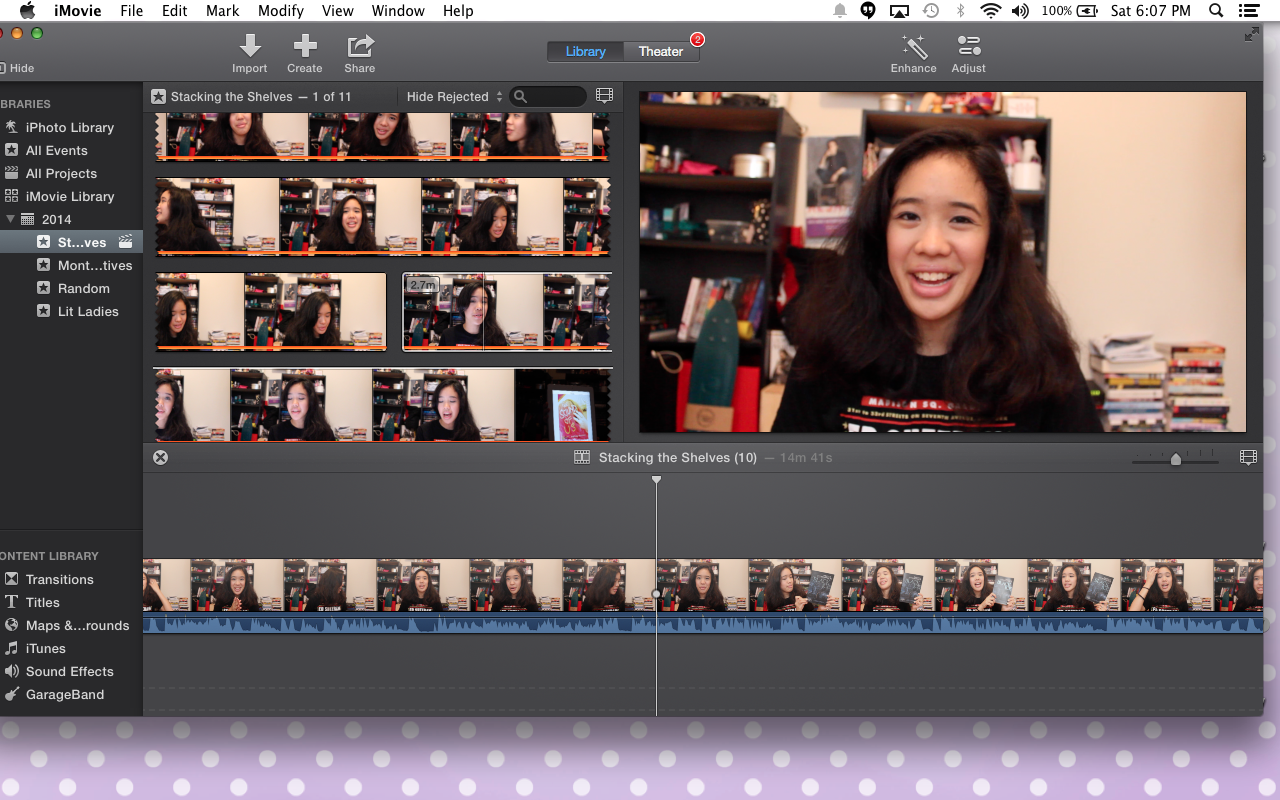Click Hide in the top-left corner
This screenshot has width=1280, height=800.
pyautogui.click(x=16, y=68)
